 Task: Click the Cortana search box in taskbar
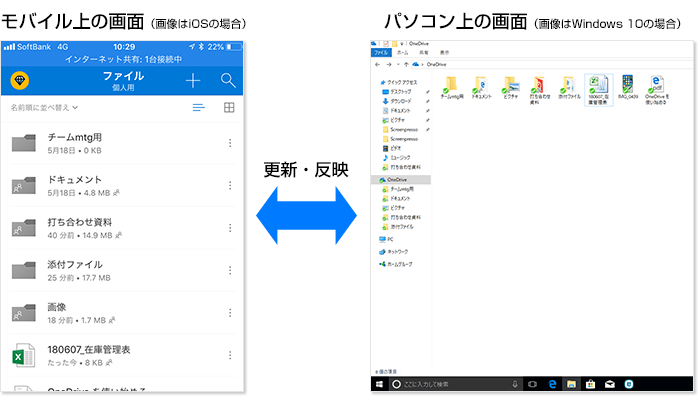pyautogui.click(x=455, y=384)
